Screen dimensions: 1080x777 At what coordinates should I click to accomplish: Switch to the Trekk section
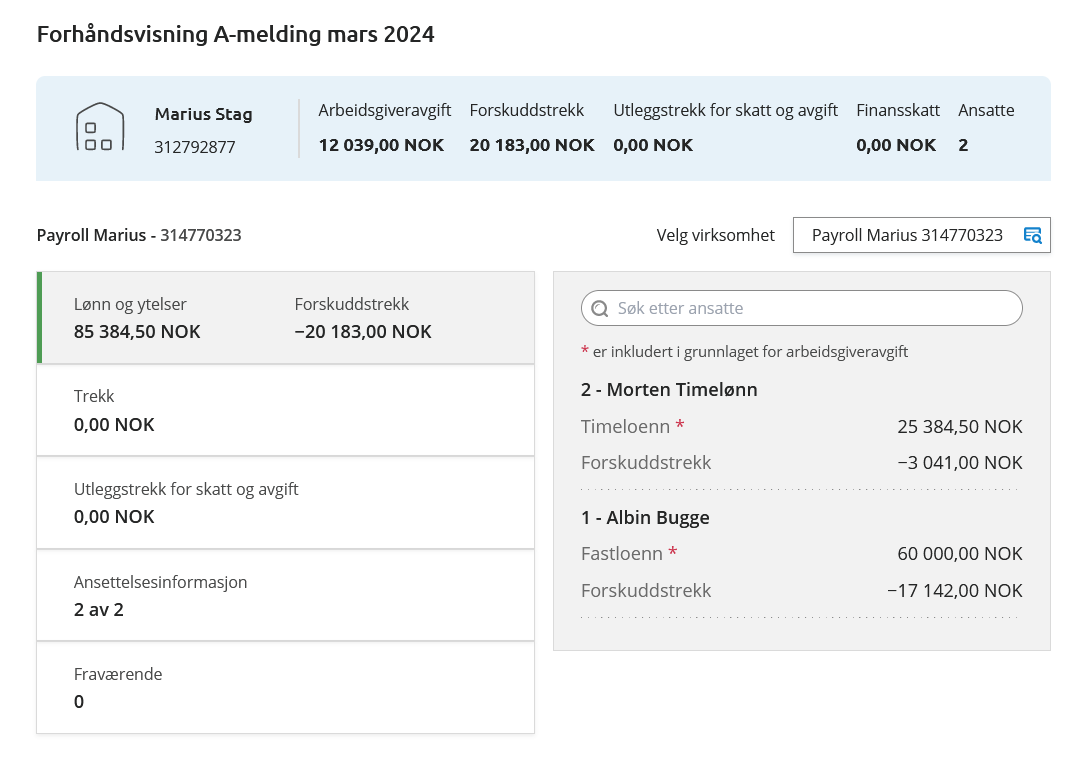(x=285, y=410)
